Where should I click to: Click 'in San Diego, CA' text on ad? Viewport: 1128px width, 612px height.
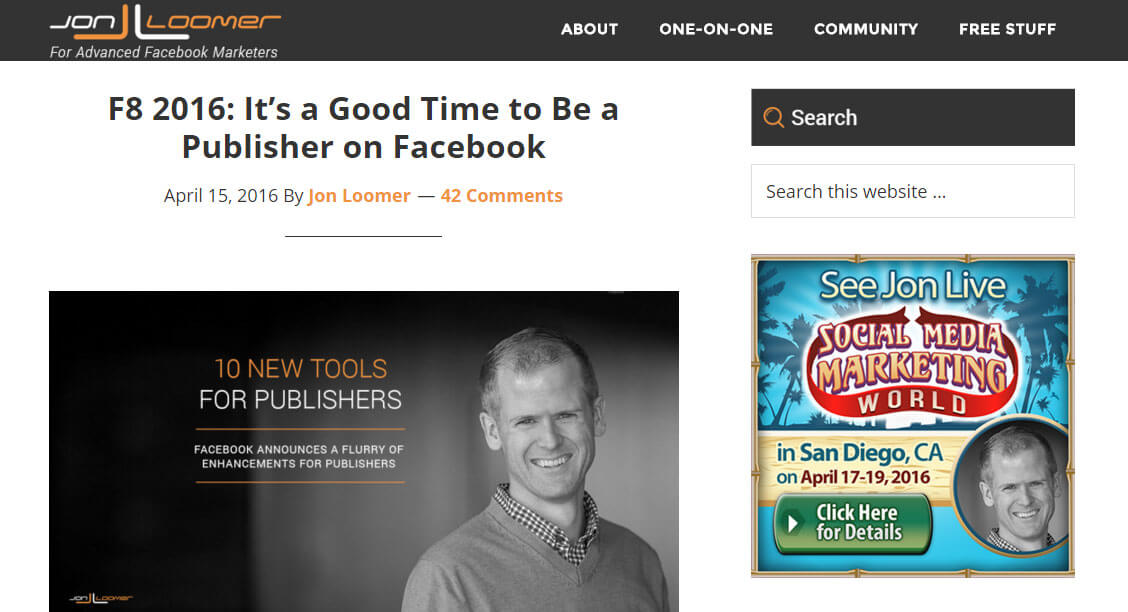(859, 452)
